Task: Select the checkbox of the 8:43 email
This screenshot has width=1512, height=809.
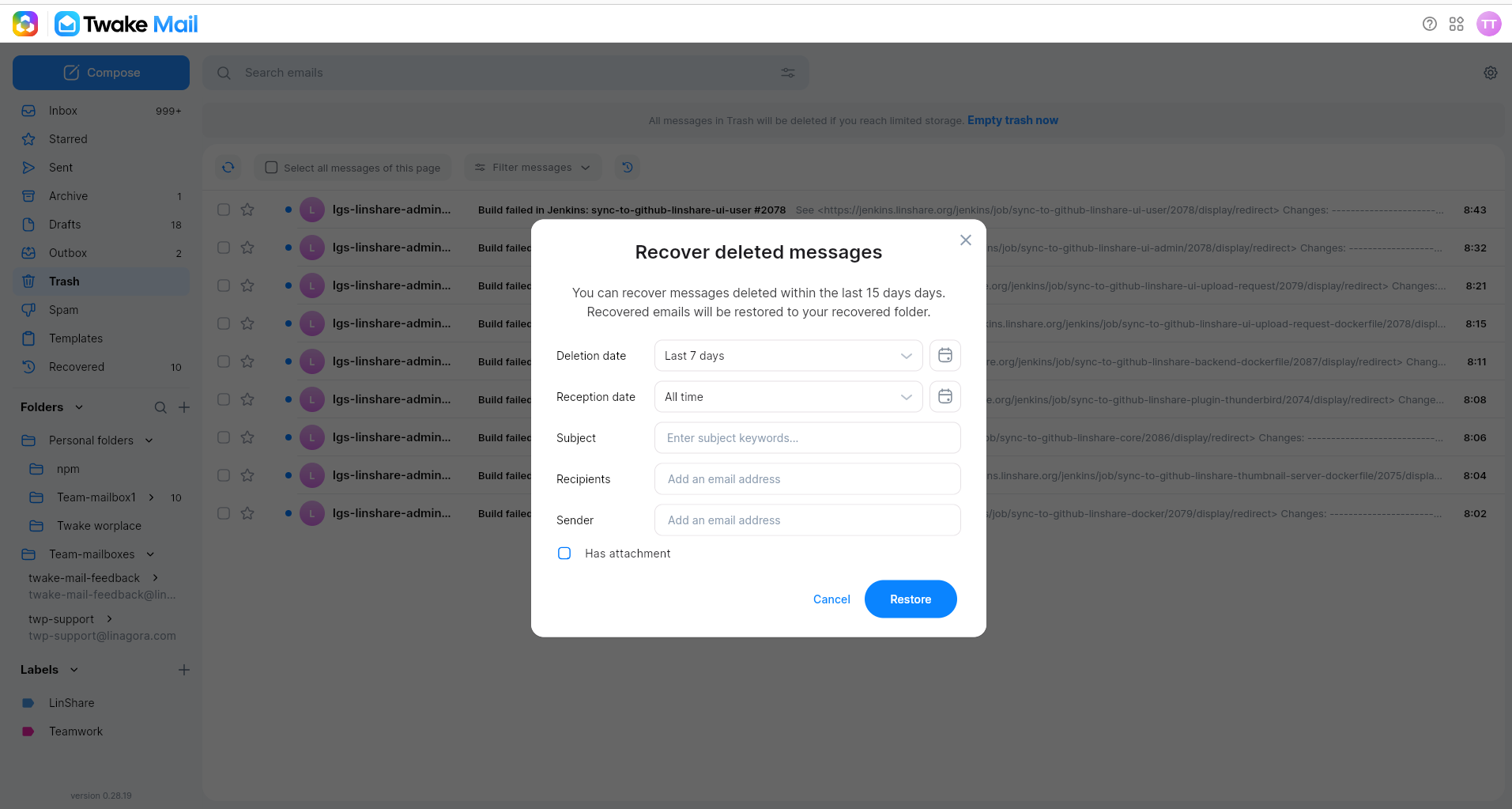Action: (x=224, y=210)
